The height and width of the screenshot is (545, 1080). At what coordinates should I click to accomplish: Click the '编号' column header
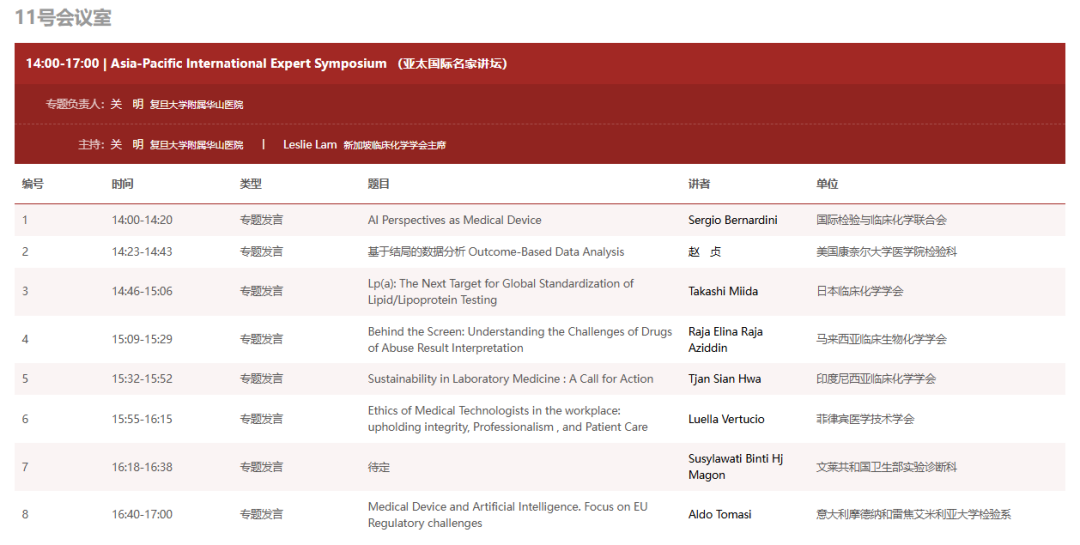tap(32, 184)
